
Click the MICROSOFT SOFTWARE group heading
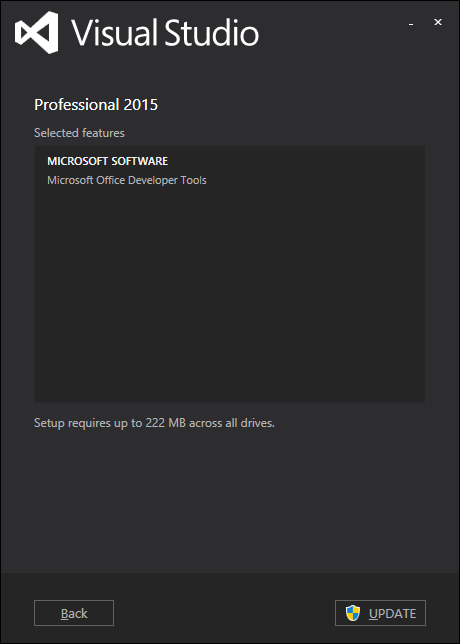(108, 161)
